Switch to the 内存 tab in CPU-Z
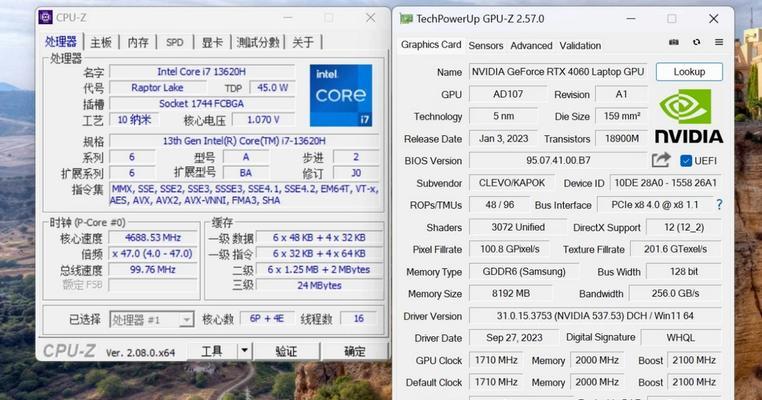Image resolution: width=762 pixels, height=400 pixels. 138,42
